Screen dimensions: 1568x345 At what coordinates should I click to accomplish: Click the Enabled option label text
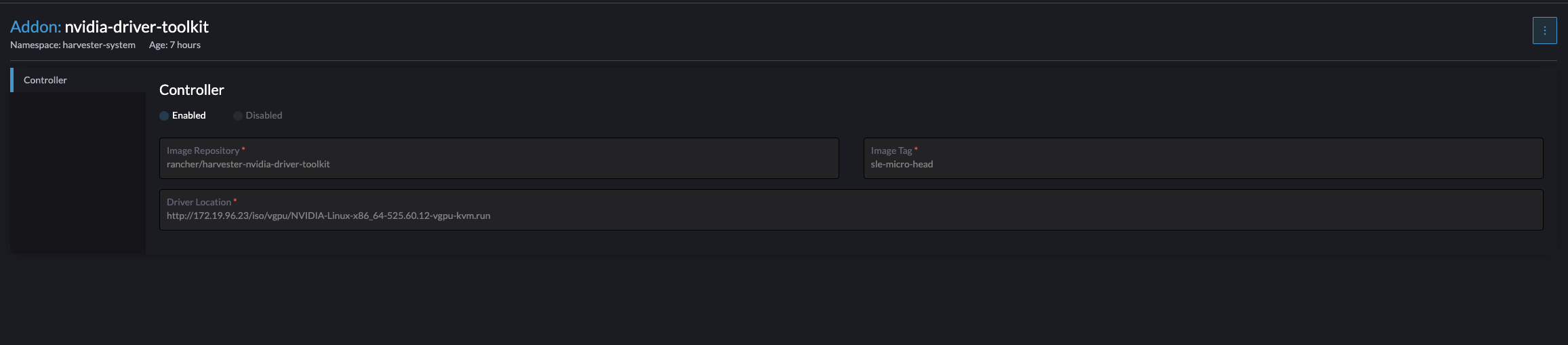(x=188, y=116)
